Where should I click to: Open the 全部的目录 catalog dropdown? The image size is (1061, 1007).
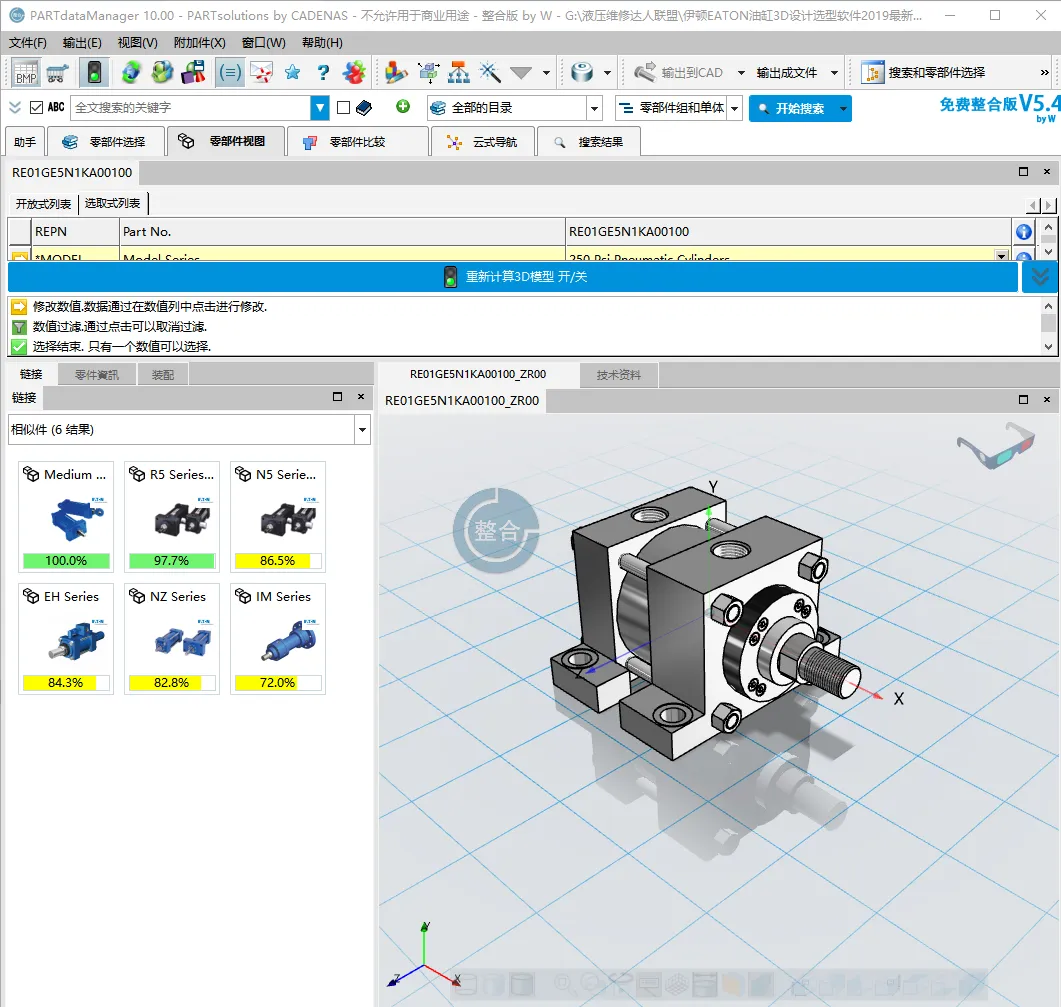[594, 108]
